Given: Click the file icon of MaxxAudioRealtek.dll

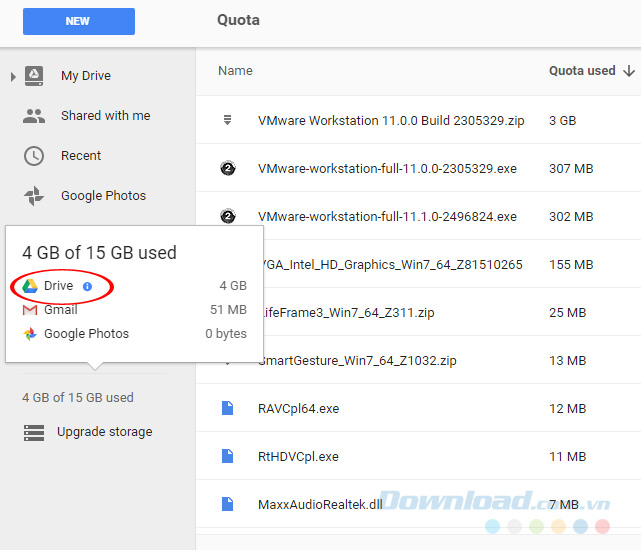Looking at the screenshot, I should (228, 504).
